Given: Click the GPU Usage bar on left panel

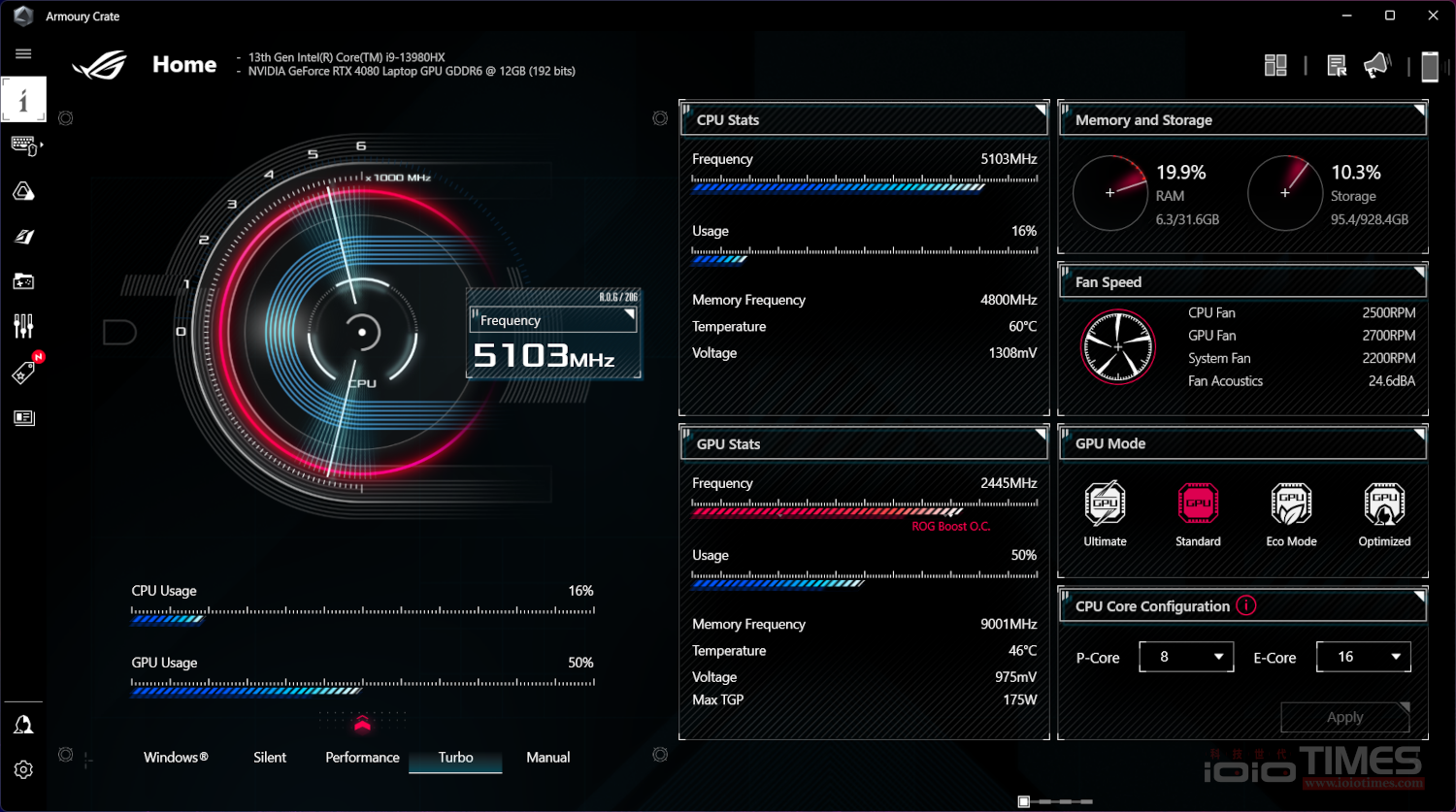Looking at the screenshot, I should tap(363, 687).
